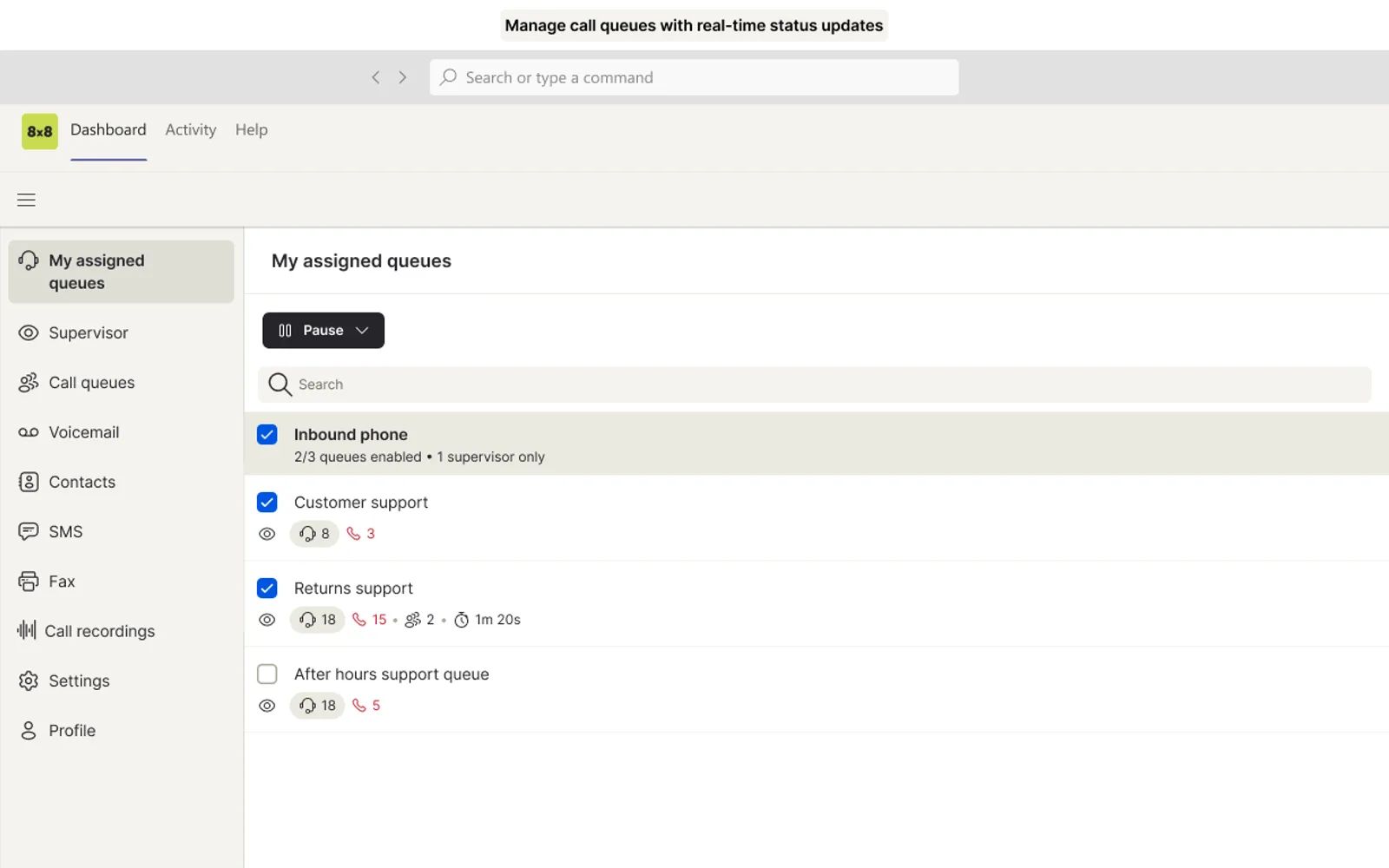1389x868 pixels.
Task: Toggle eye icon for After hours support queue
Action: [267, 706]
